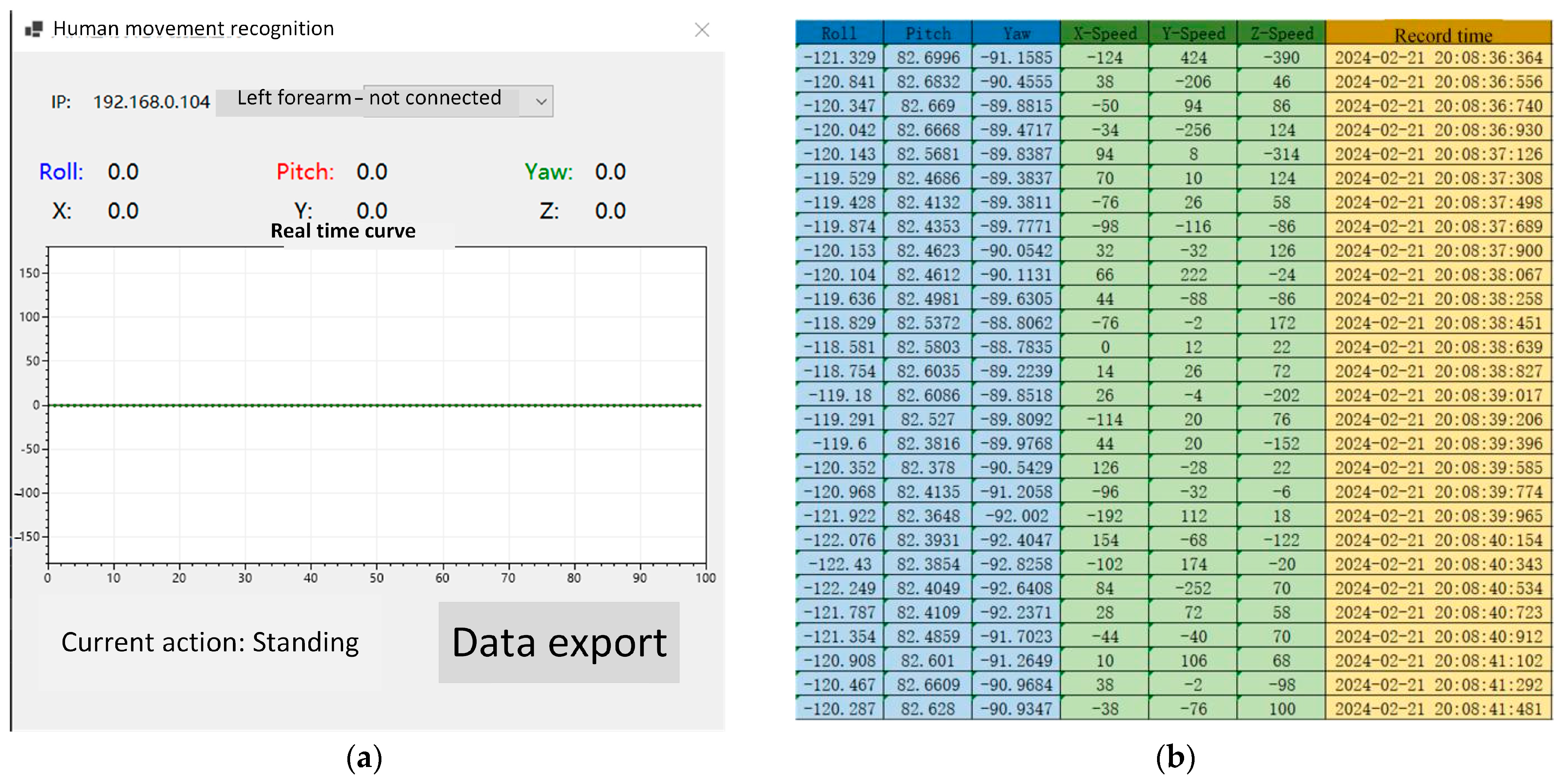Click the Y-Speed column header
The height and width of the screenshot is (784, 1564).
pos(1193,33)
